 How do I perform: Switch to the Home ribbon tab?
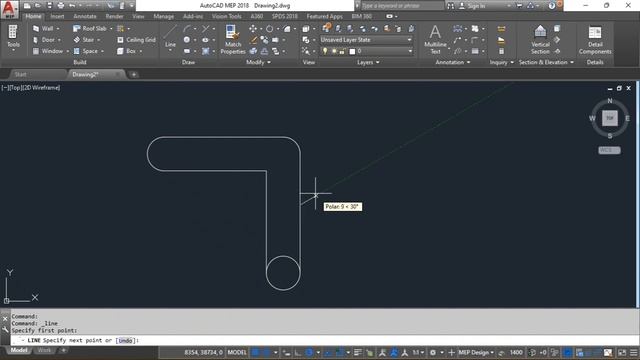(33, 16)
